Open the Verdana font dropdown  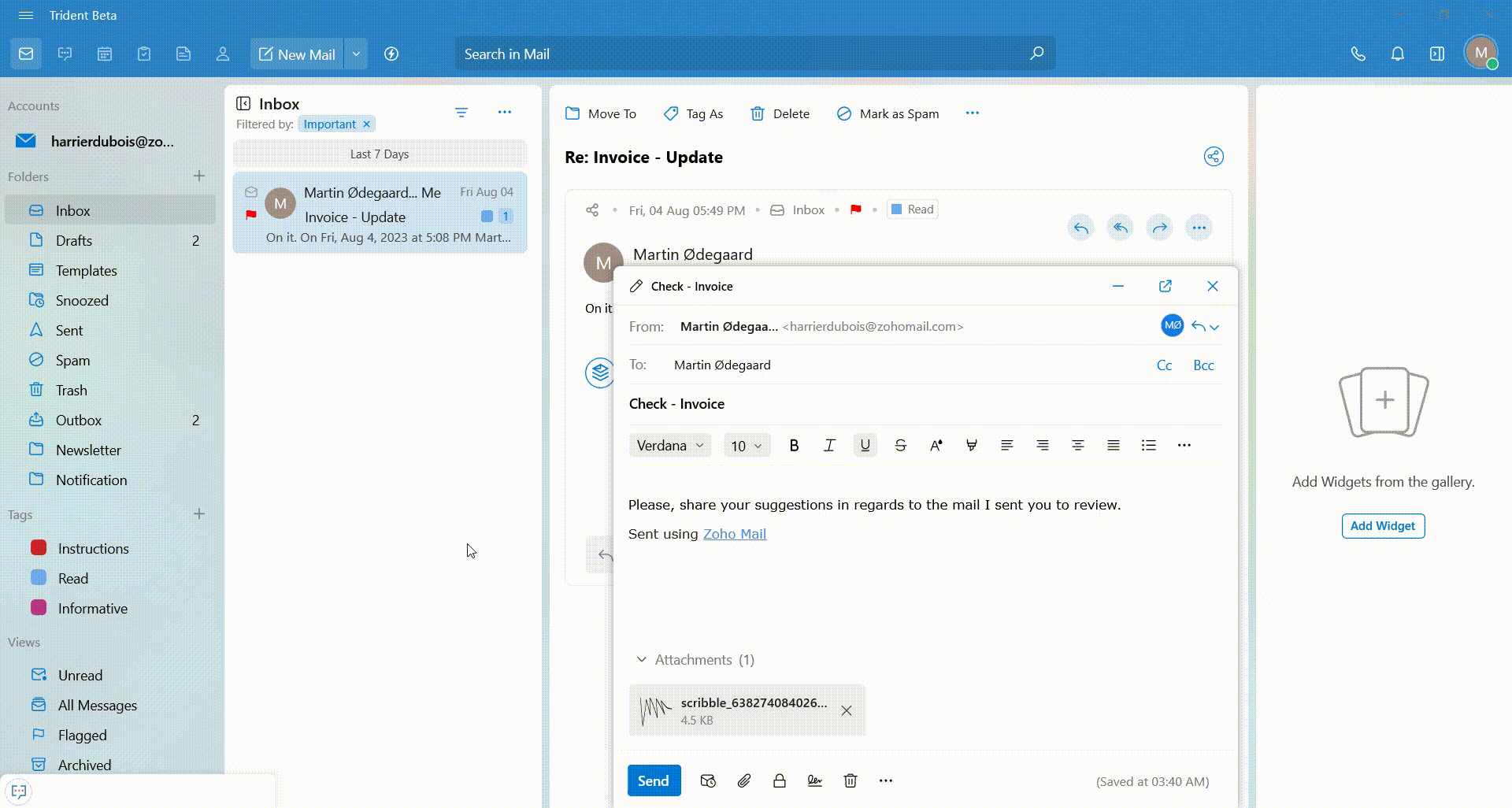click(x=670, y=446)
